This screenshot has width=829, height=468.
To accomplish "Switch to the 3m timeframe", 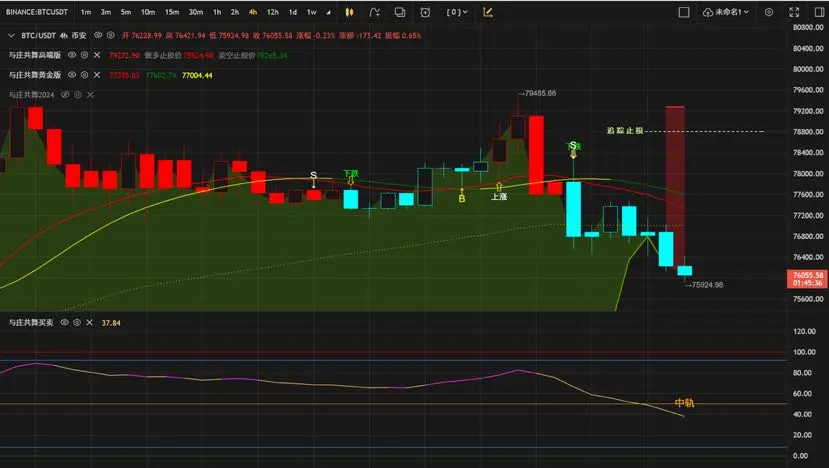I will tap(106, 12).
